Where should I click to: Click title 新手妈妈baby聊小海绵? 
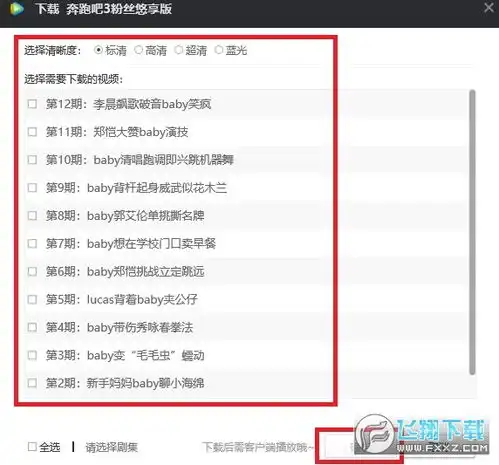pyautogui.click(x=145, y=383)
